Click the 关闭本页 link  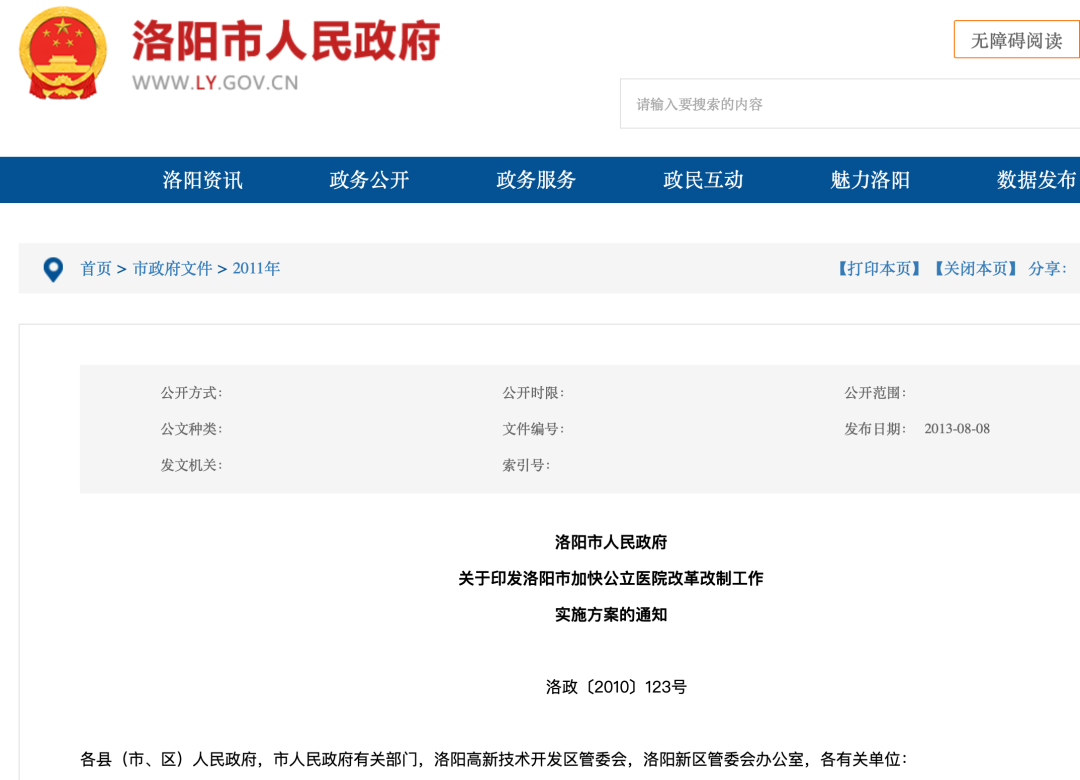[975, 269]
